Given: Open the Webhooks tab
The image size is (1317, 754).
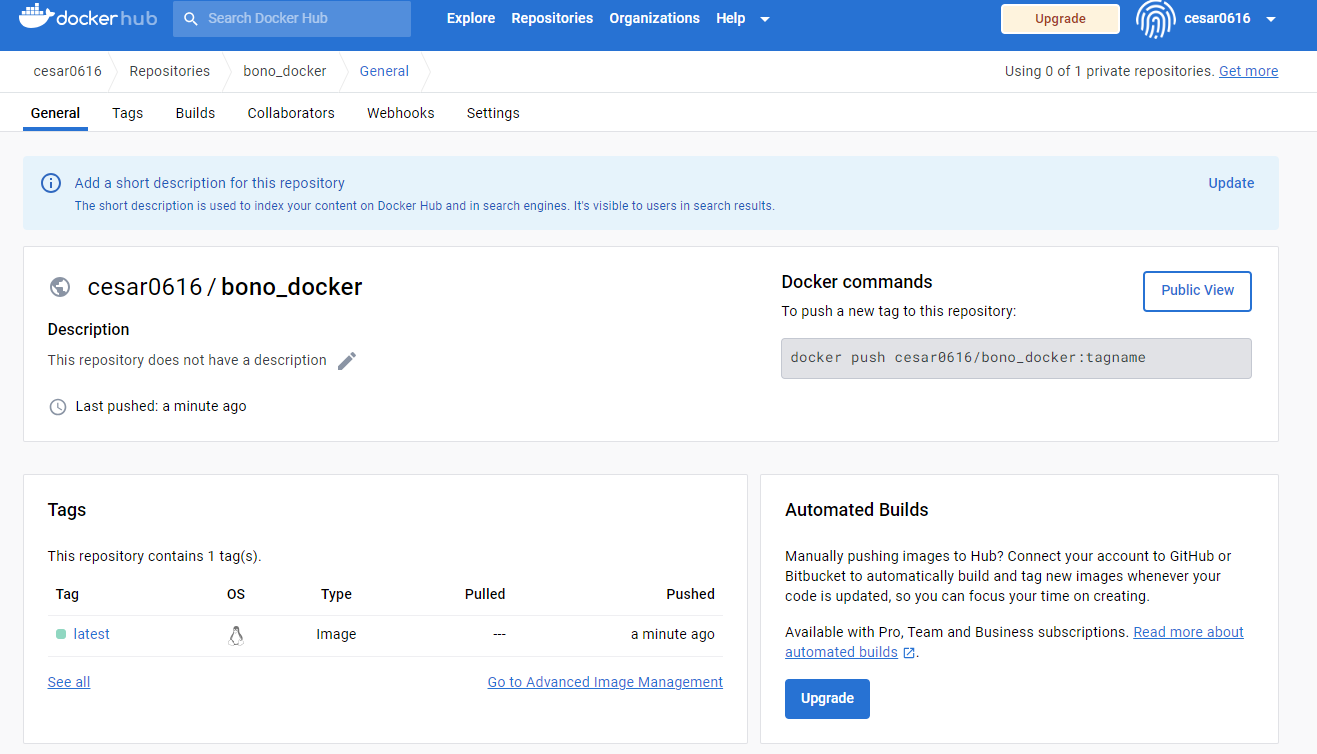Looking at the screenshot, I should pyautogui.click(x=400, y=113).
